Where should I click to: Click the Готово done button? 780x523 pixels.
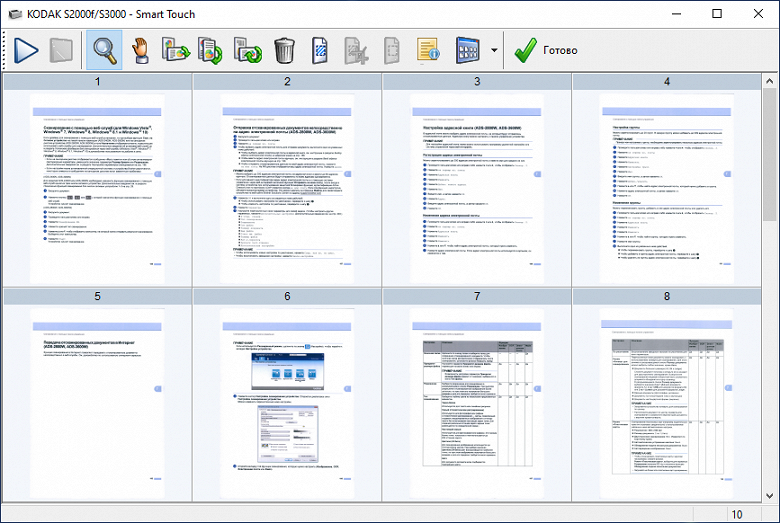coord(546,50)
